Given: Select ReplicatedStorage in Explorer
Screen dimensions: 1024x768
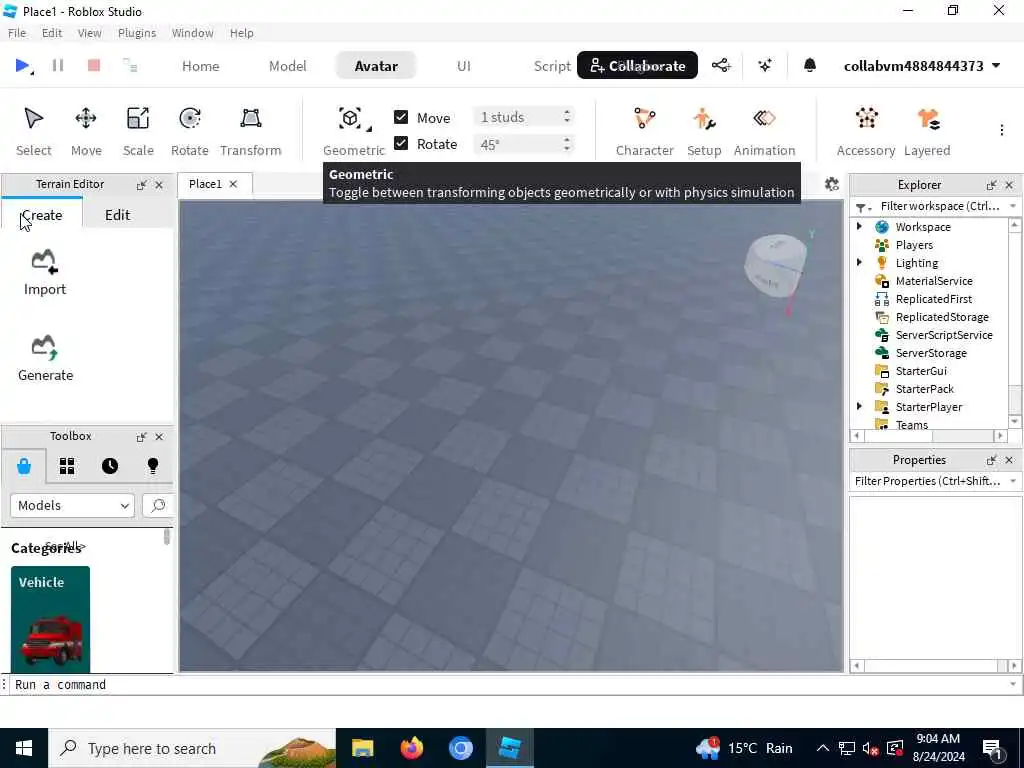Looking at the screenshot, I should pos(942,317).
